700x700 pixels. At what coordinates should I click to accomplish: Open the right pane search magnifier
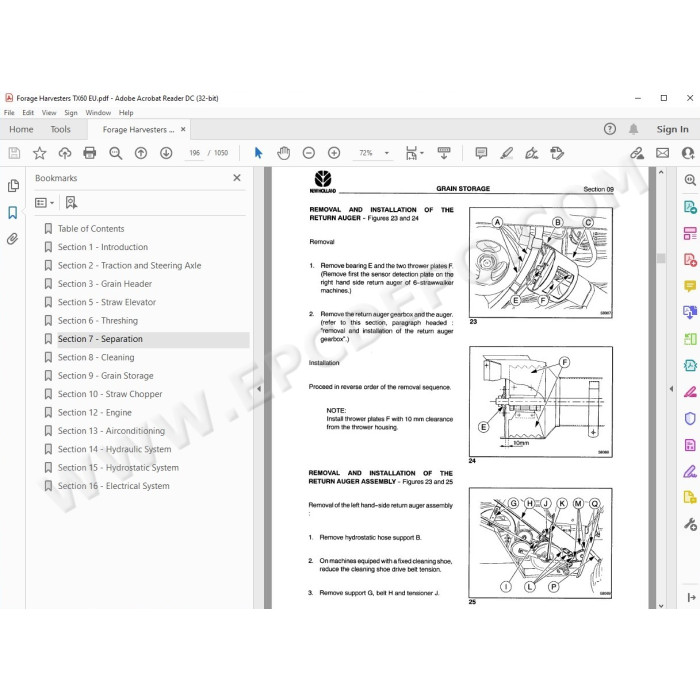(x=690, y=180)
